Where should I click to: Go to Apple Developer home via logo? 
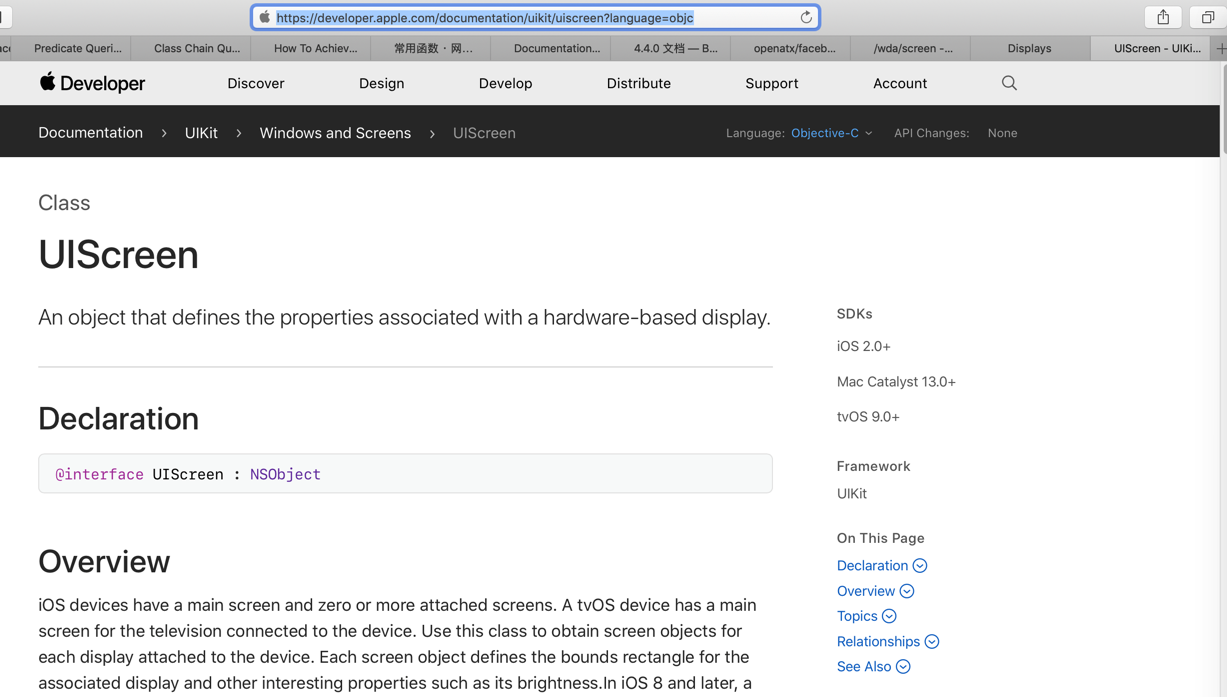point(92,83)
